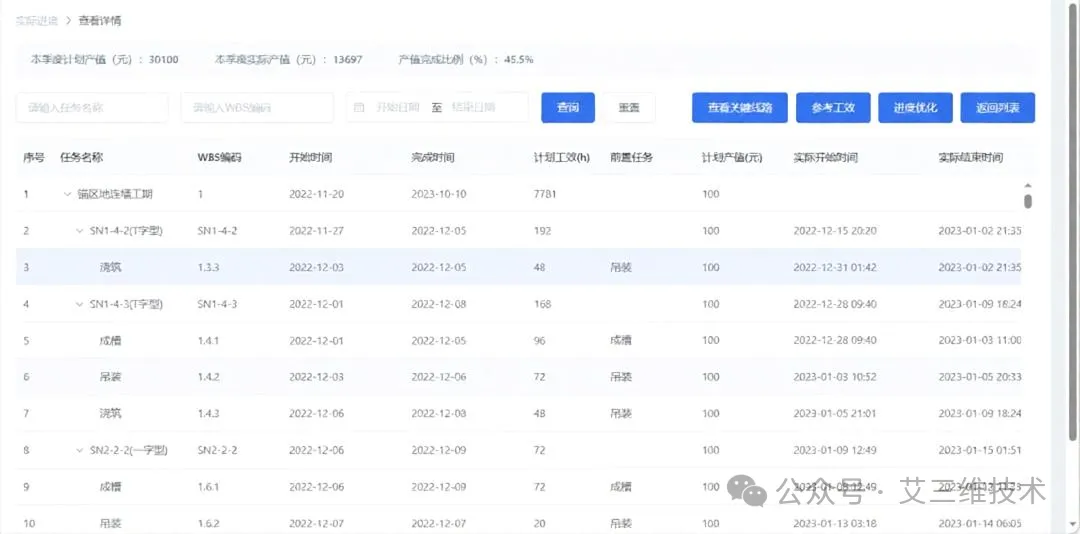The width and height of the screenshot is (1080, 534).
Task: Click WBS code 1.6.1 cell
Action: (x=208, y=486)
